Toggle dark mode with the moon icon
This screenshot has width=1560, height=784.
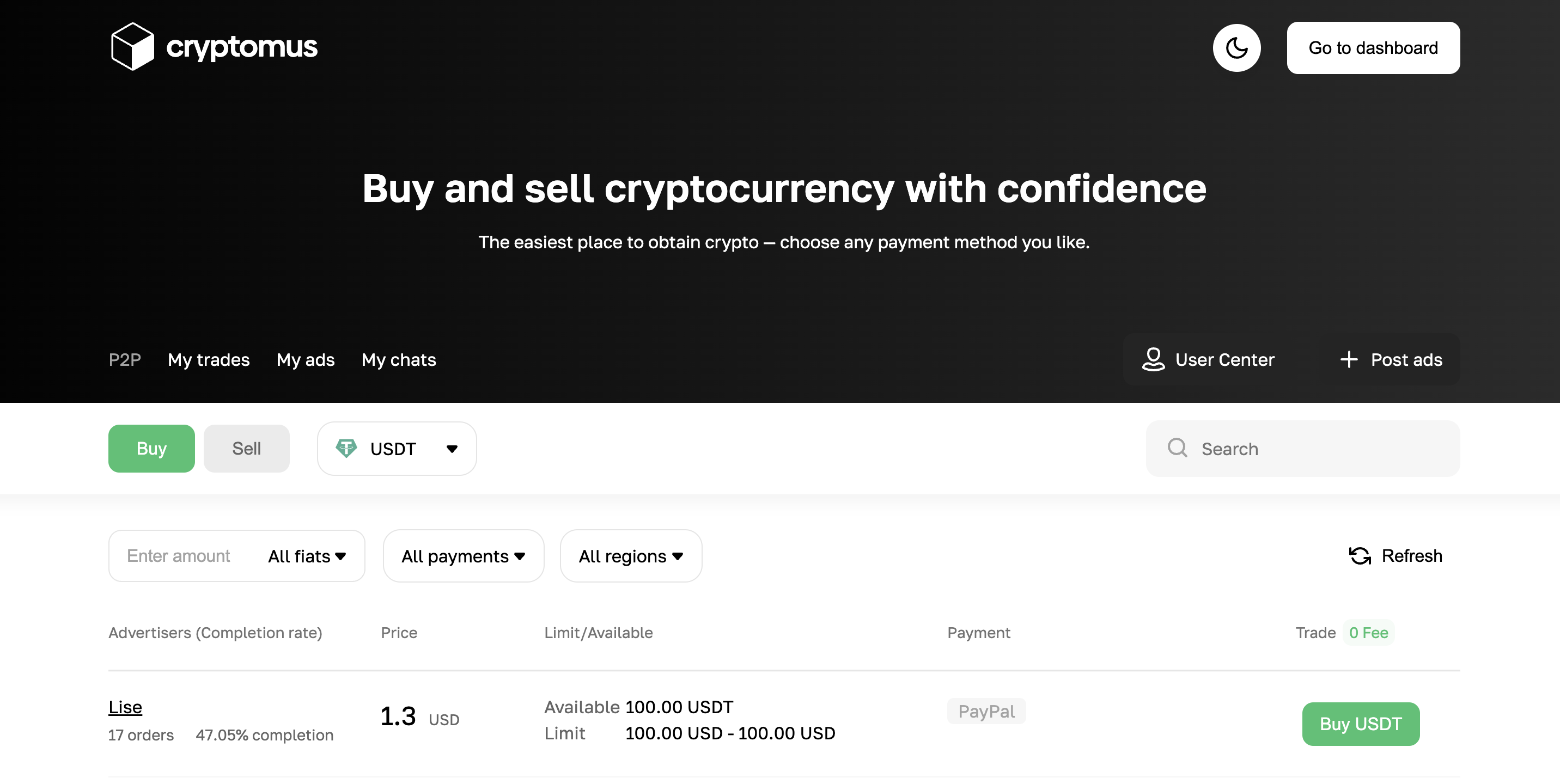1236,48
